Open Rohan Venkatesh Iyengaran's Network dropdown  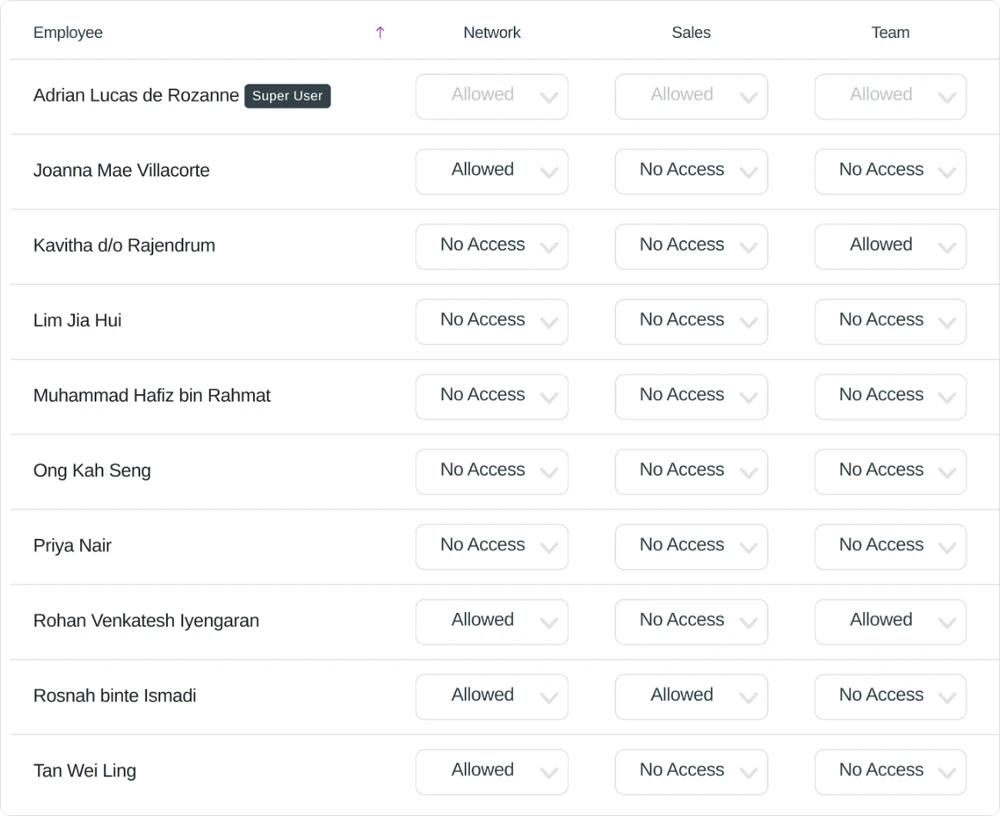click(492, 622)
